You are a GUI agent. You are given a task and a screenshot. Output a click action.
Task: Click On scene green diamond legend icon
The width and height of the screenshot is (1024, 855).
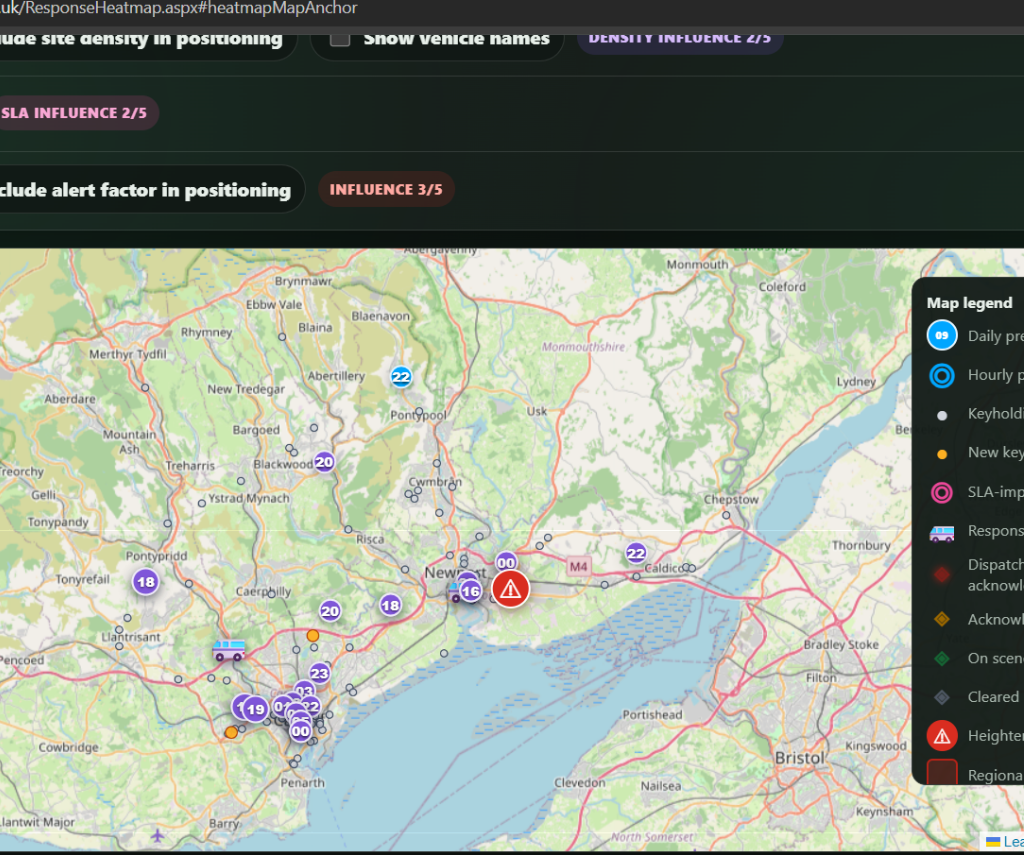click(x=942, y=658)
